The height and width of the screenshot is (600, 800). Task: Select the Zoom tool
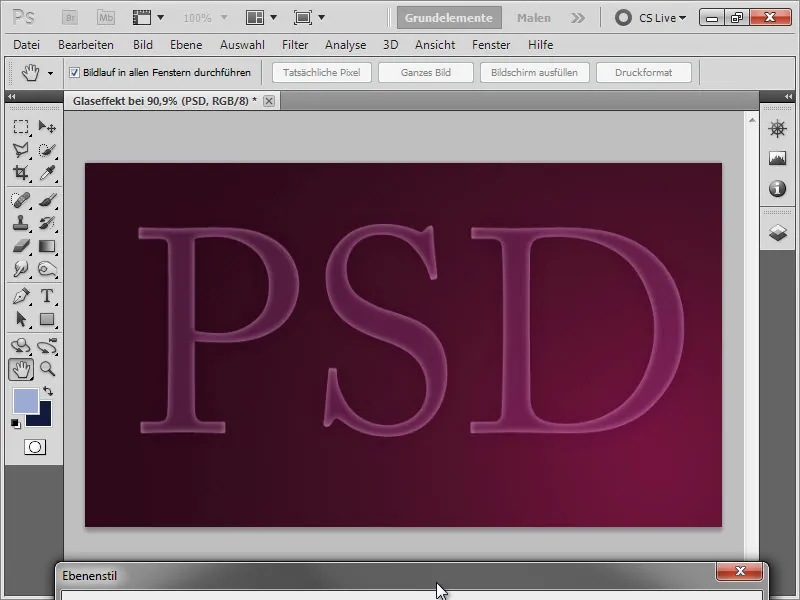pos(47,368)
